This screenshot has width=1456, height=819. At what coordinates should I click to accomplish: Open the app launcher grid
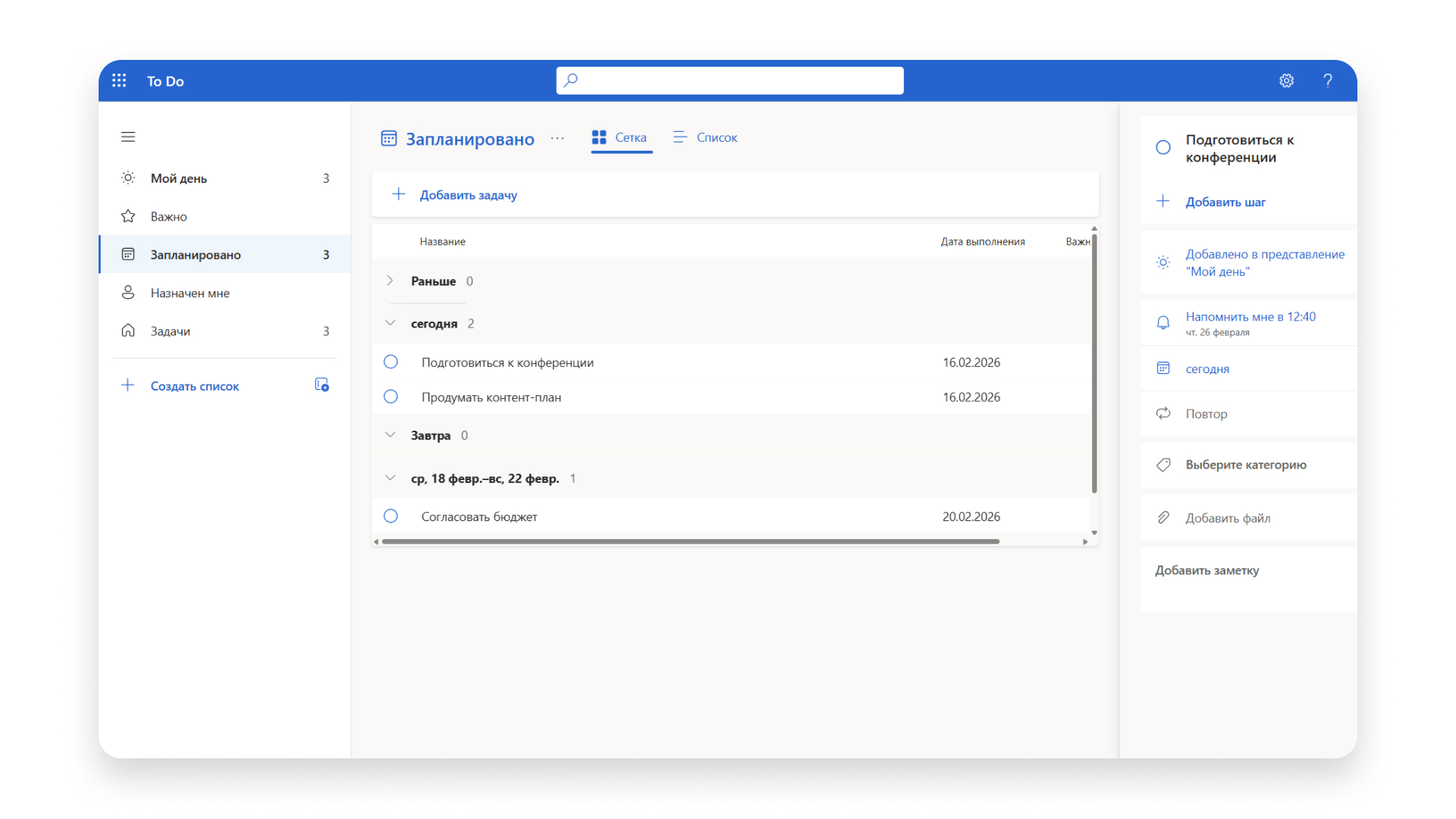click(119, 80)
